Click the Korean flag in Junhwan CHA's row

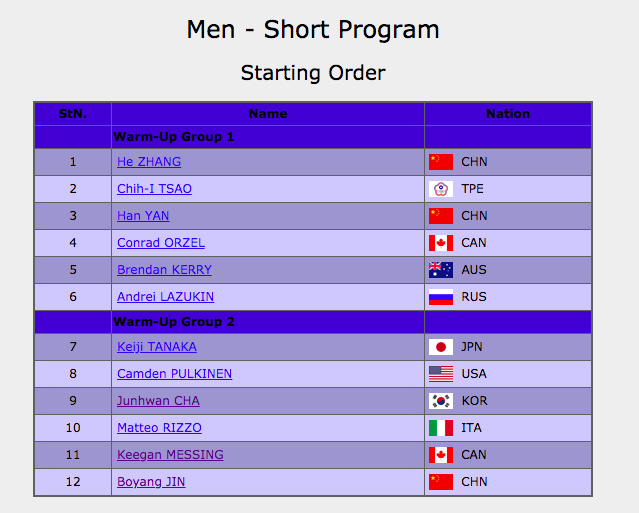coord(441,401)
